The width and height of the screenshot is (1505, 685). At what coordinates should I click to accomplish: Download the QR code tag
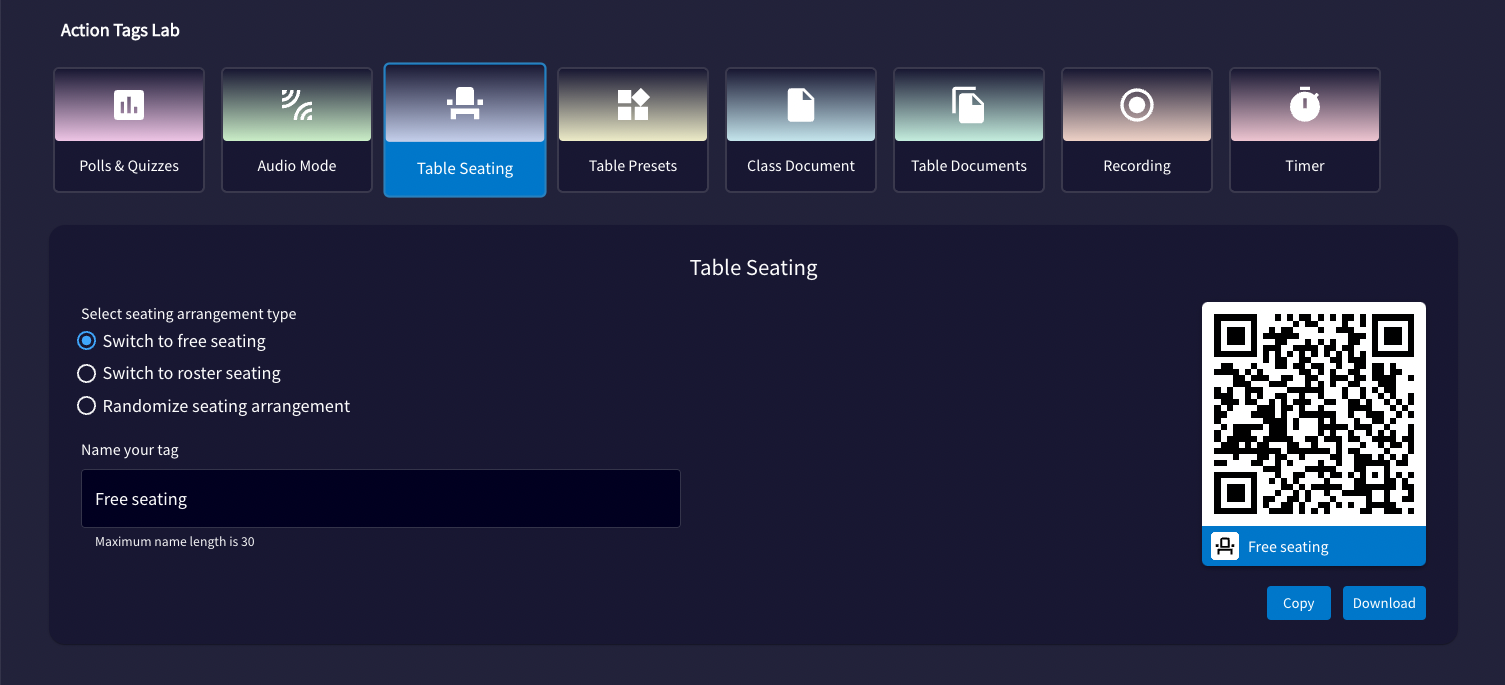pos(1384,603)
